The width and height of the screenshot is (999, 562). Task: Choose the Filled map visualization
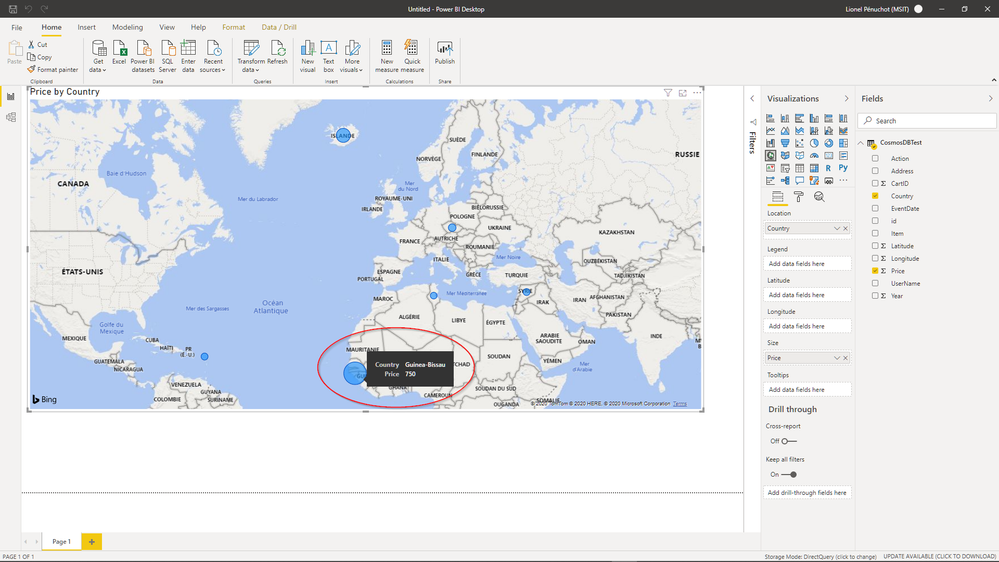pyautogui.click(x=785, y=155)
